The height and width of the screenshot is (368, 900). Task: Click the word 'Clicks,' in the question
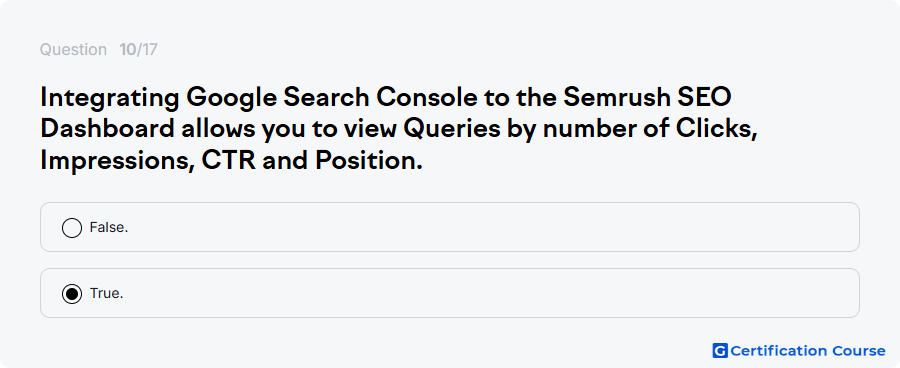717,129
